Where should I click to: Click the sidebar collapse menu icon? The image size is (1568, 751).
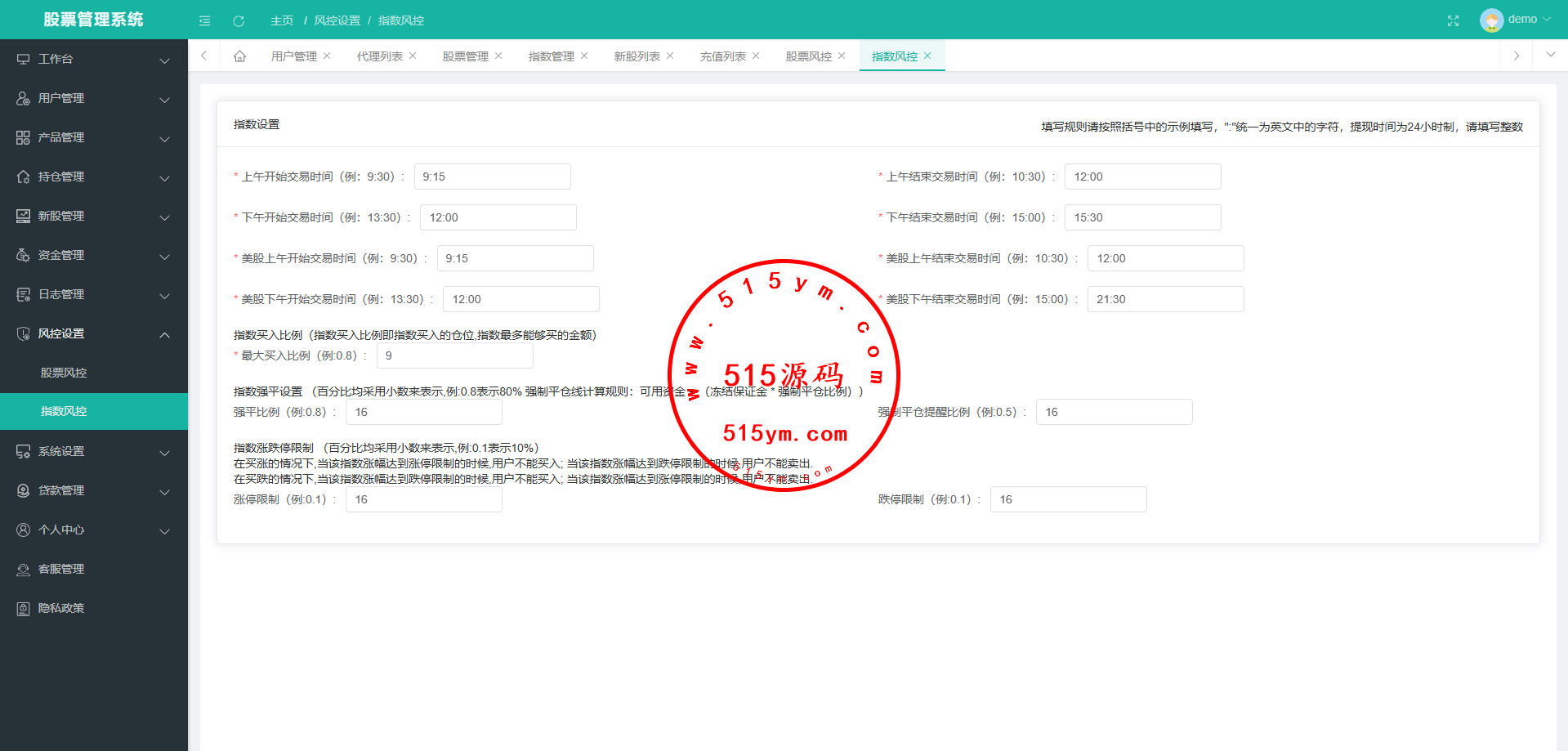[204, 20]
